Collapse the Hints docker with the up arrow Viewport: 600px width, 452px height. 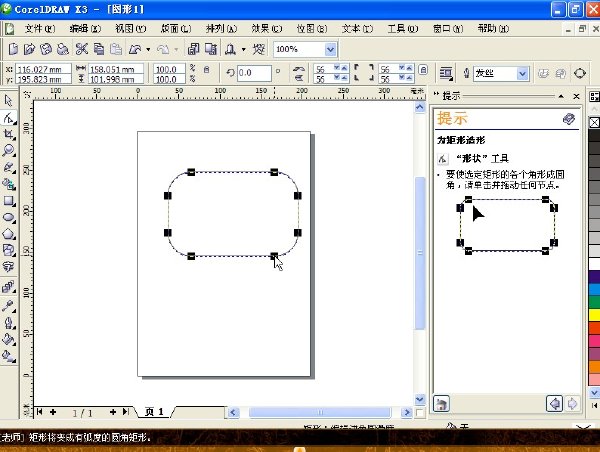point(561,96)
